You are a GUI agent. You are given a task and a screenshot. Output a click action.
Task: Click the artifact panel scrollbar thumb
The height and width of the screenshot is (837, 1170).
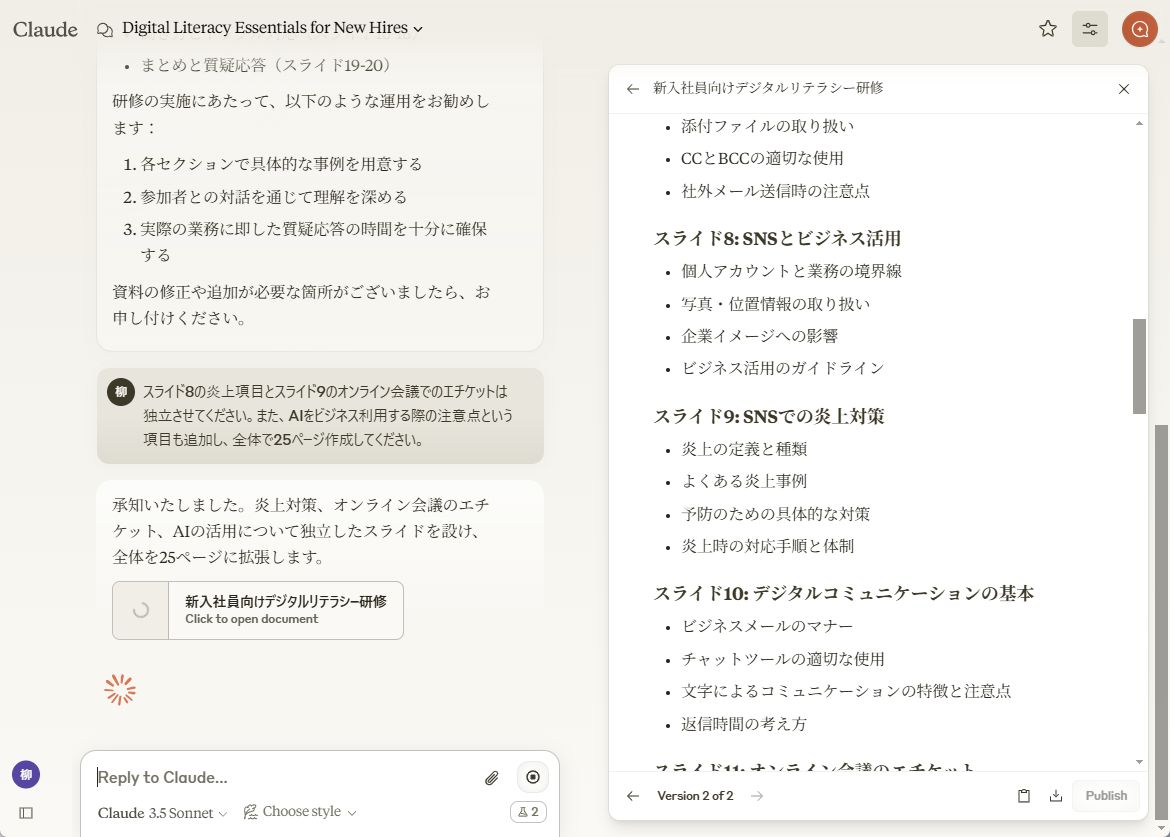pos(1139,366)
